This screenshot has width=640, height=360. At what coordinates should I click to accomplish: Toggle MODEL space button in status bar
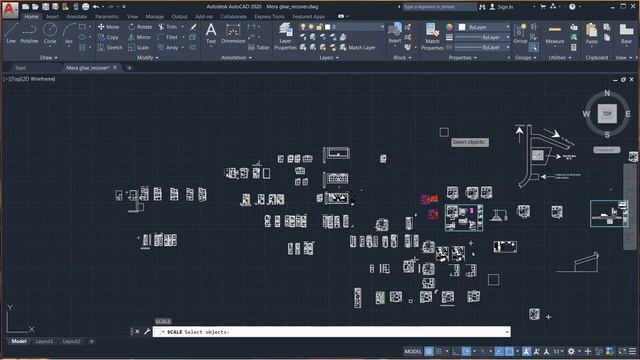[413, 351]
